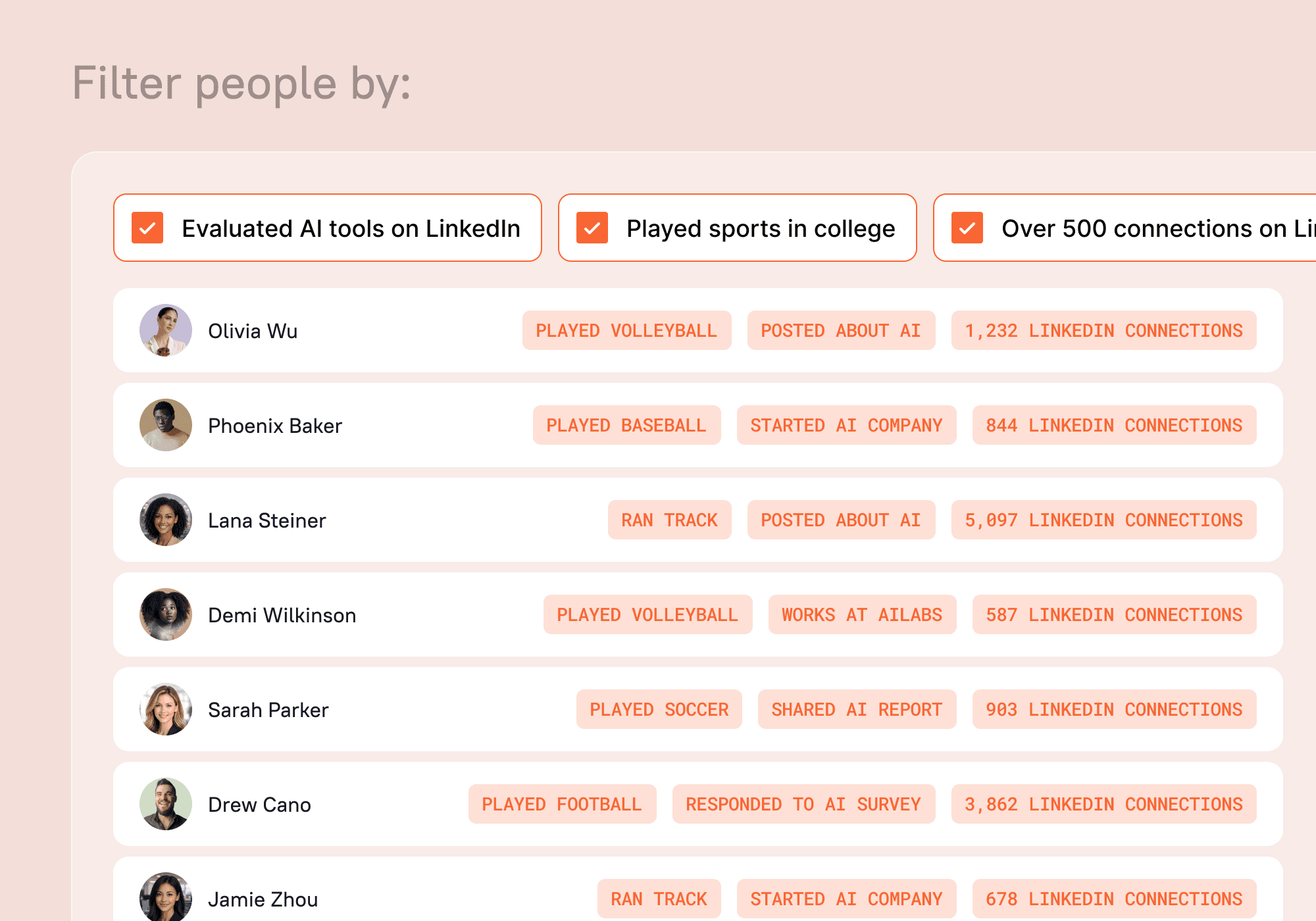1316x921 pixels.
Task: Click the 5,097 LinkedIn Connections tag
Action: coord(1103,520)
